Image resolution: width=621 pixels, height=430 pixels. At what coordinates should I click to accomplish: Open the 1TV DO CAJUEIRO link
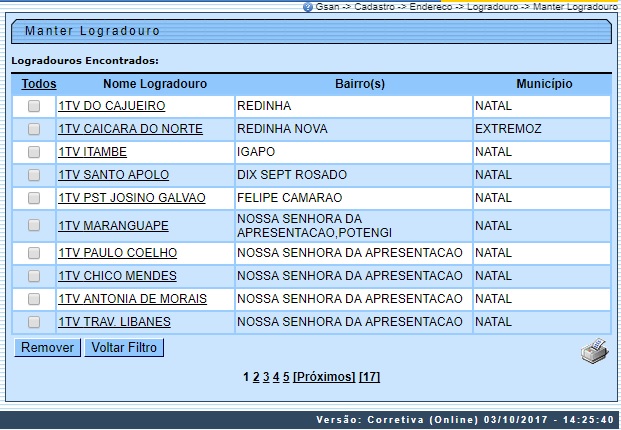[x=112, y=106]
